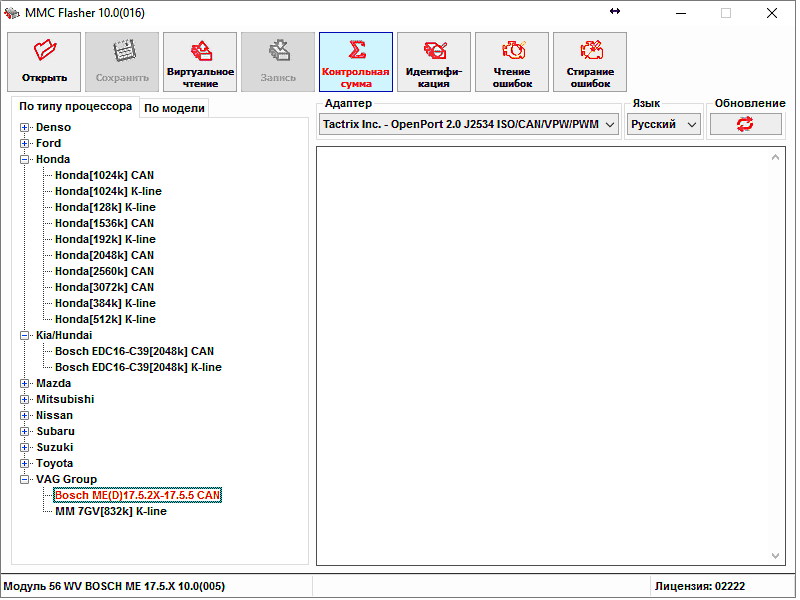Click the red Обновление refresh button
Viewport: 800px width, 600px height.
pos(745,124)
